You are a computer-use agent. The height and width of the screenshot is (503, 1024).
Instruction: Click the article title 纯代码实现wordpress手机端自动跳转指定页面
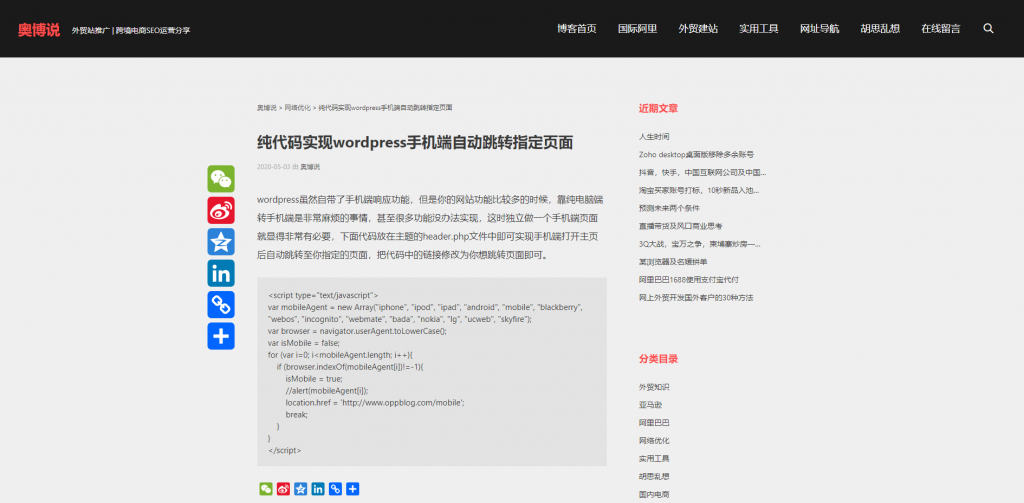[415, 142]
